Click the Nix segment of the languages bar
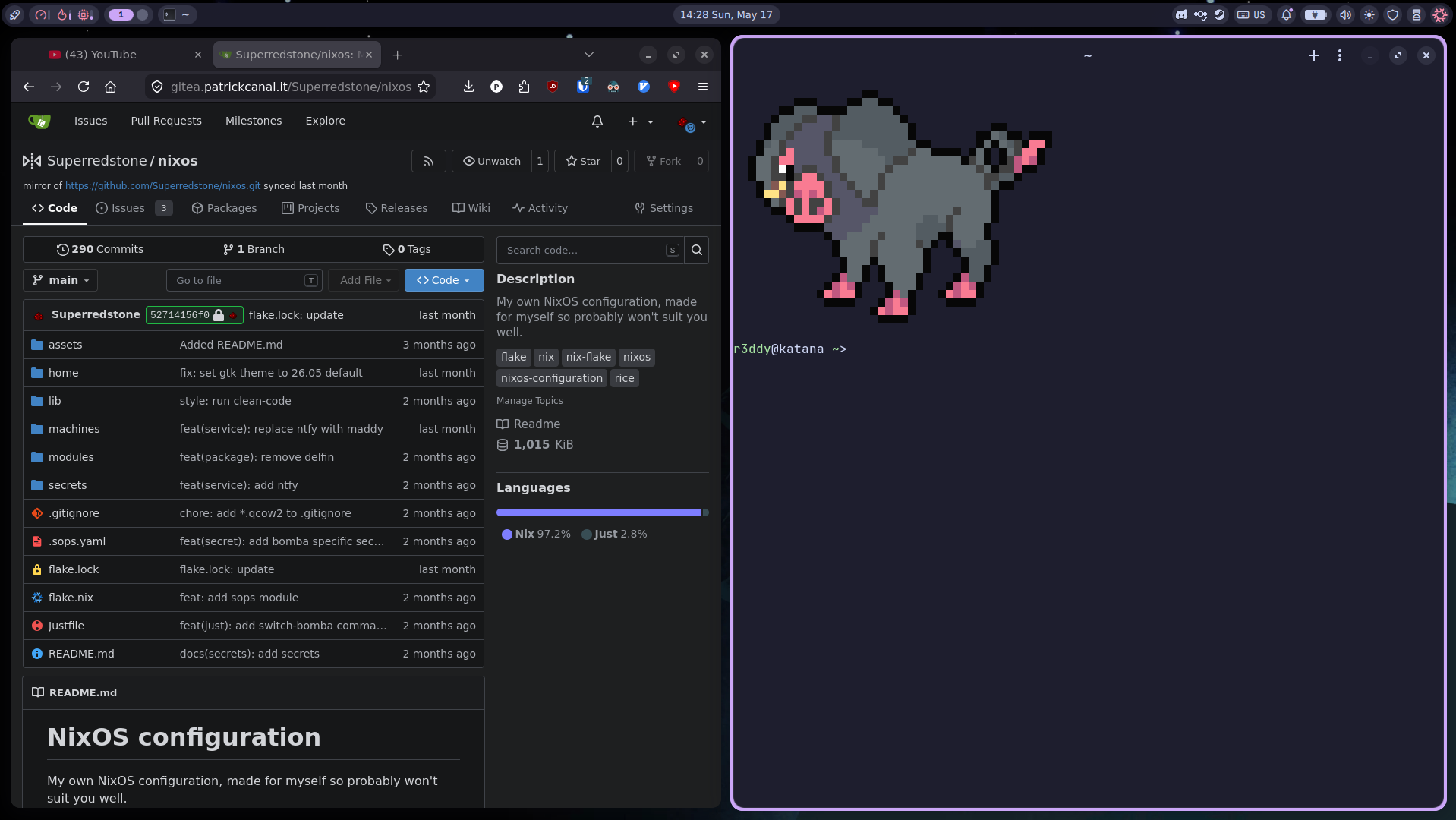Image resolution: width=1456 pixels, height=820 pixels. click(x=599, y=512)
